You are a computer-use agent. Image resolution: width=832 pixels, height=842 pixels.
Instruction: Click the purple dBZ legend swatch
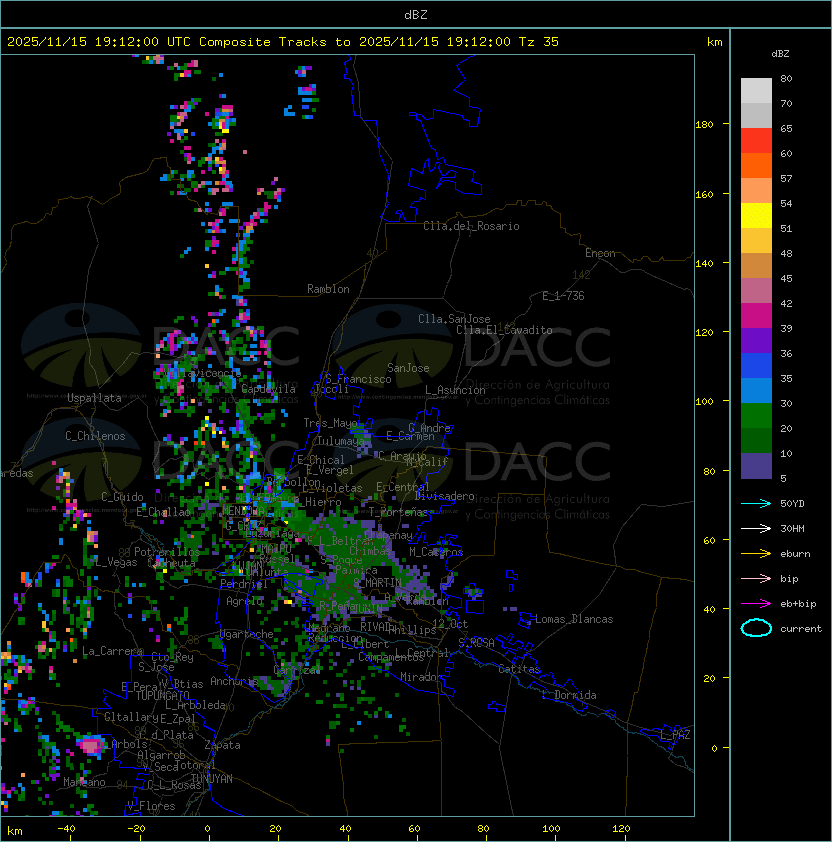[x=756, y=340]
